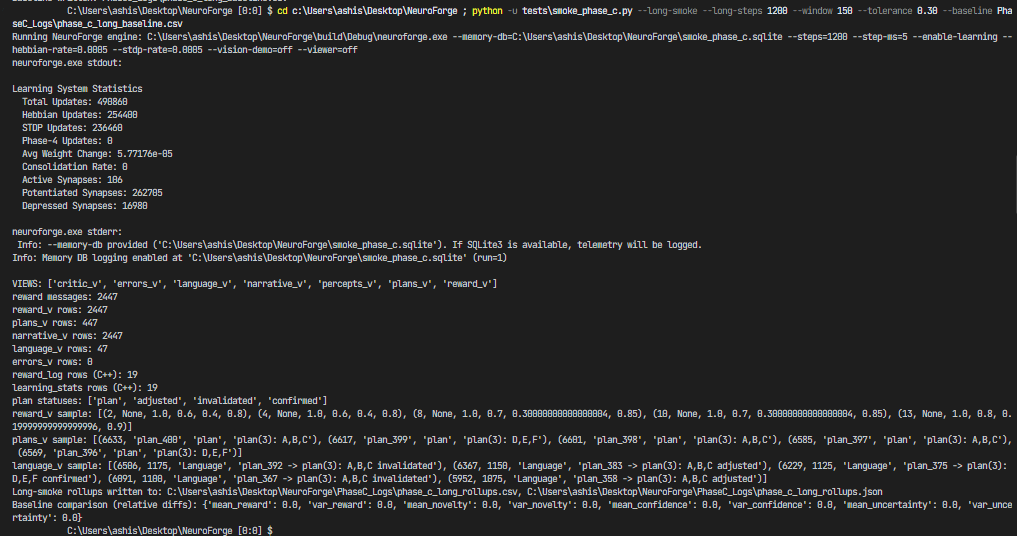Select the "Active Synapses" line
Screen dimensions: 1017x536
coord(72,180)
